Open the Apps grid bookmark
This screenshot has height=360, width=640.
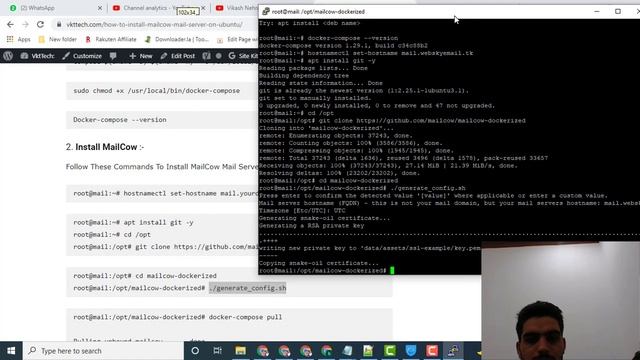(x=19, y=39)
